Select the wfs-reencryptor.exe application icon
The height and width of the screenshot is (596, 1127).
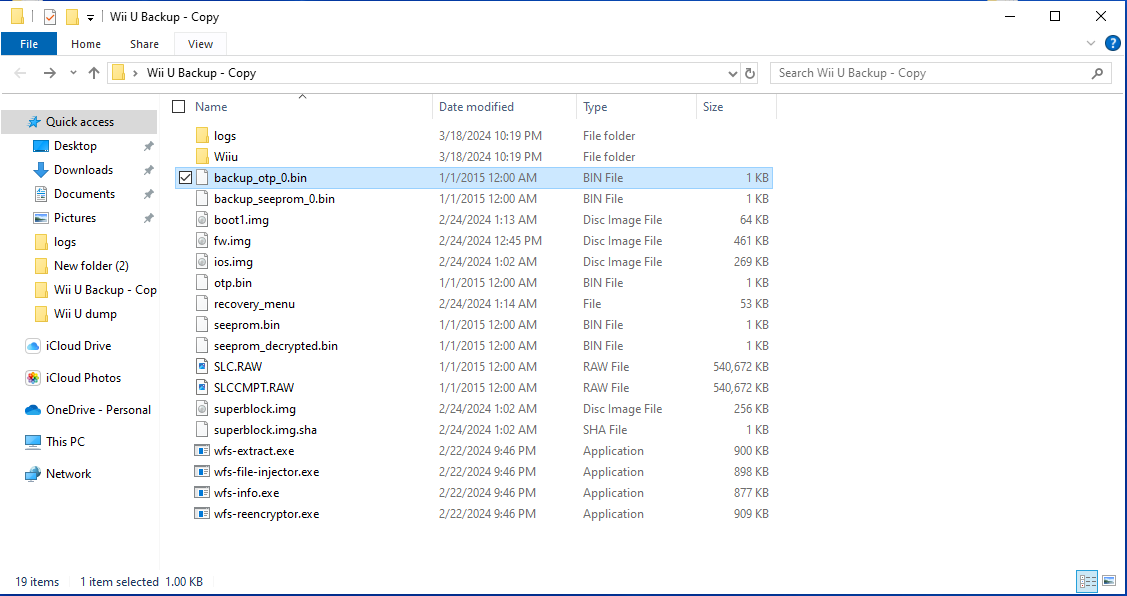point(202,513)
